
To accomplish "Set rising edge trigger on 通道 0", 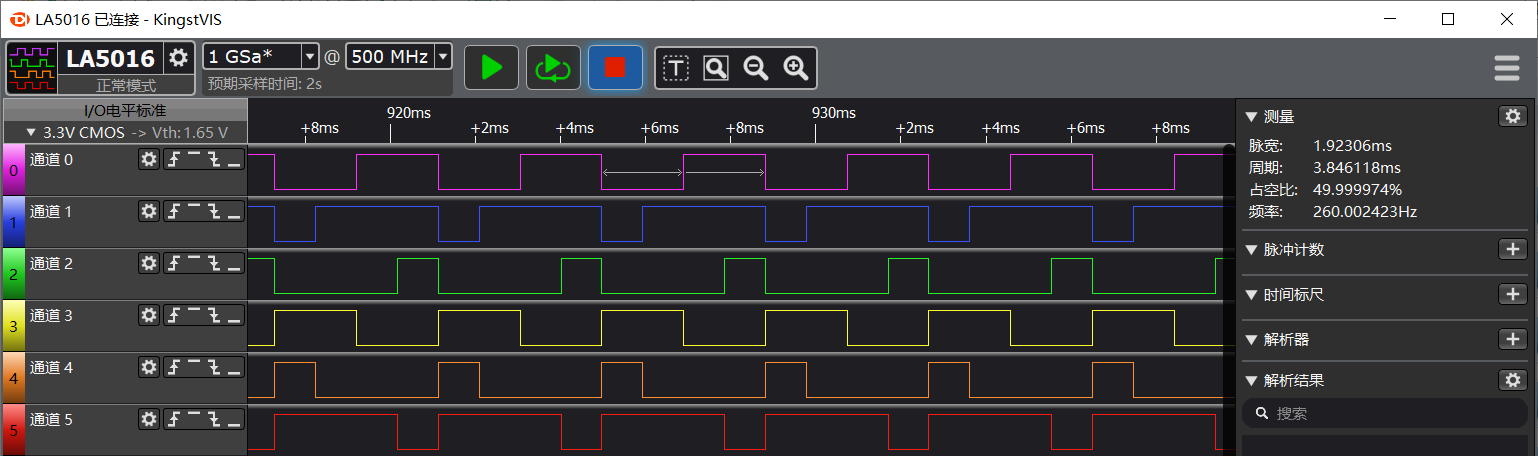I will (174, 159).
